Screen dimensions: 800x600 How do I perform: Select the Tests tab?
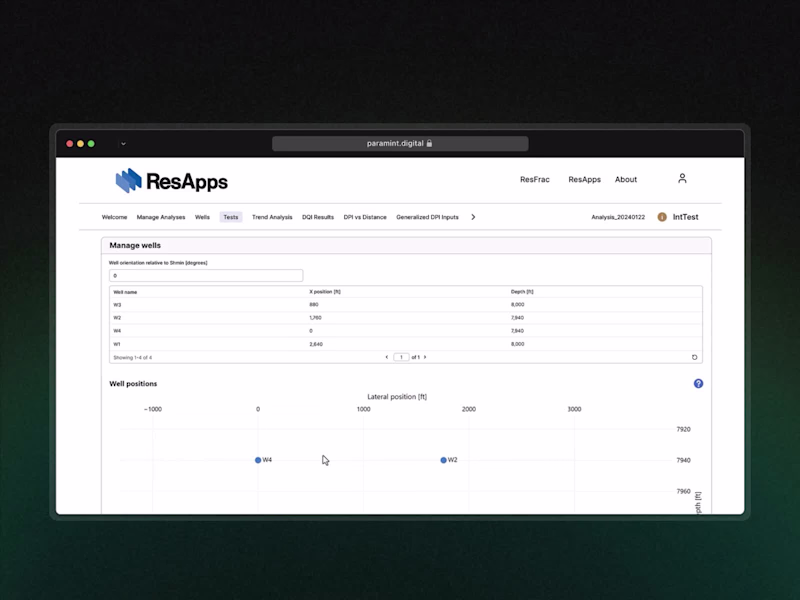coord(231,217)
